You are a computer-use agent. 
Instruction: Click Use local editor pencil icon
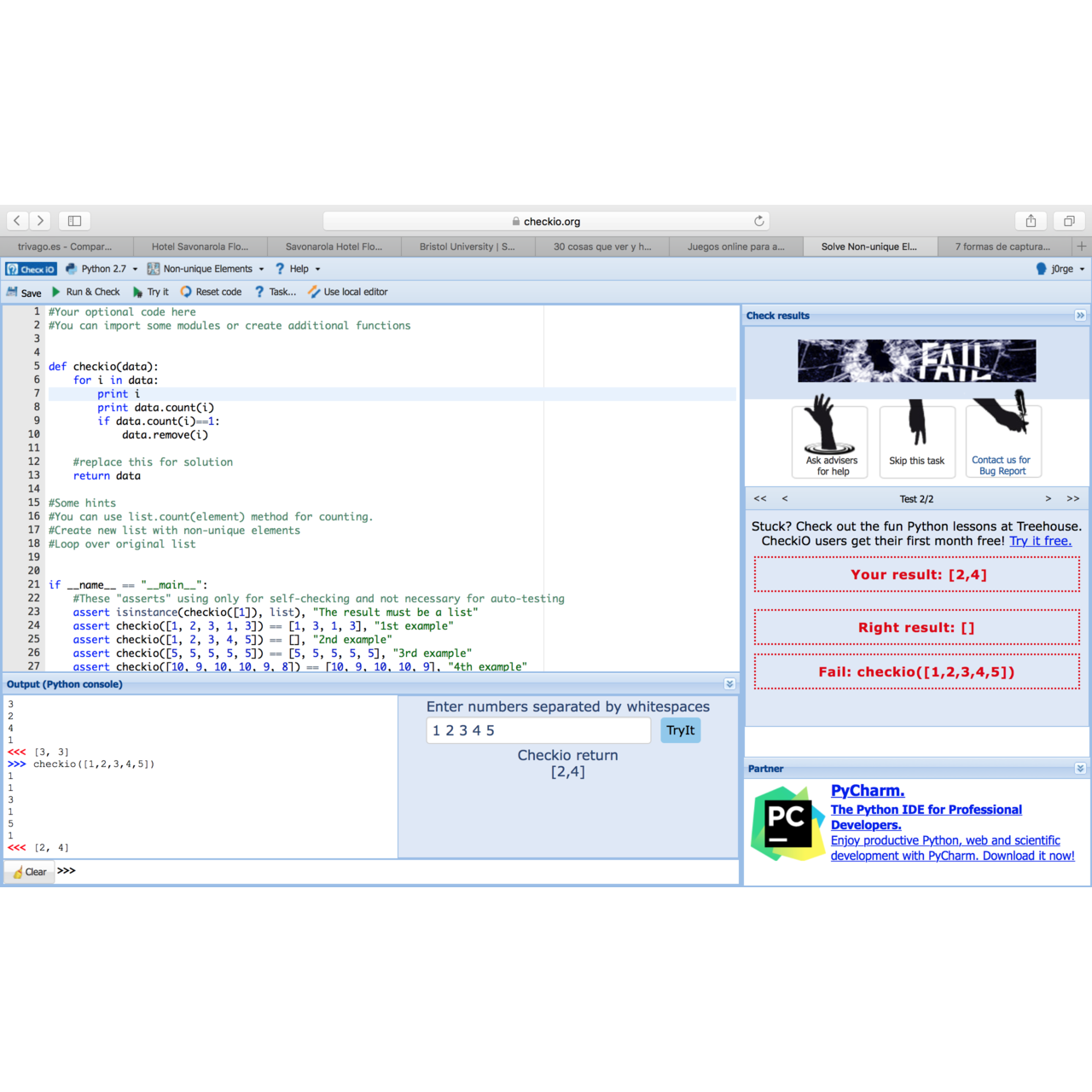pos(314,292)
